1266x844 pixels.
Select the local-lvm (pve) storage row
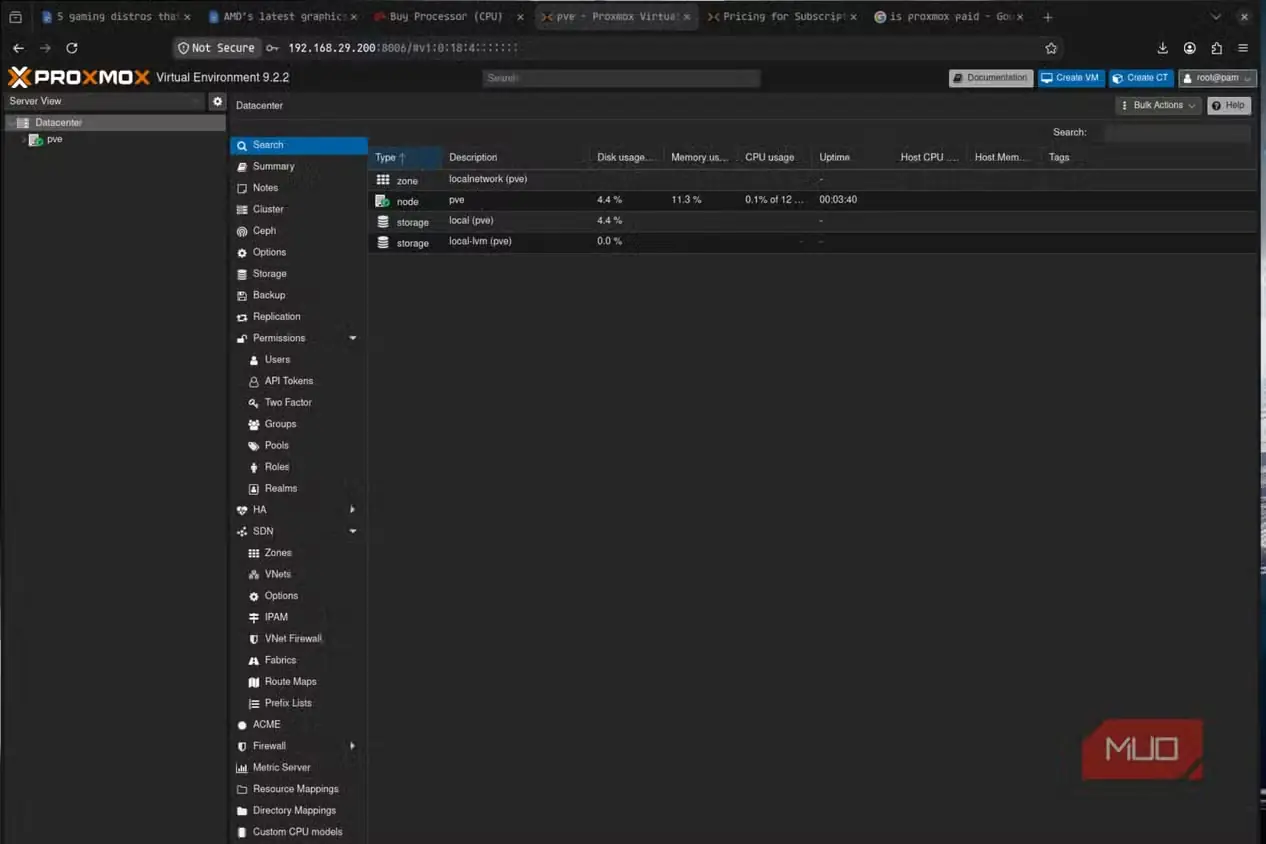tap(813, 242)
